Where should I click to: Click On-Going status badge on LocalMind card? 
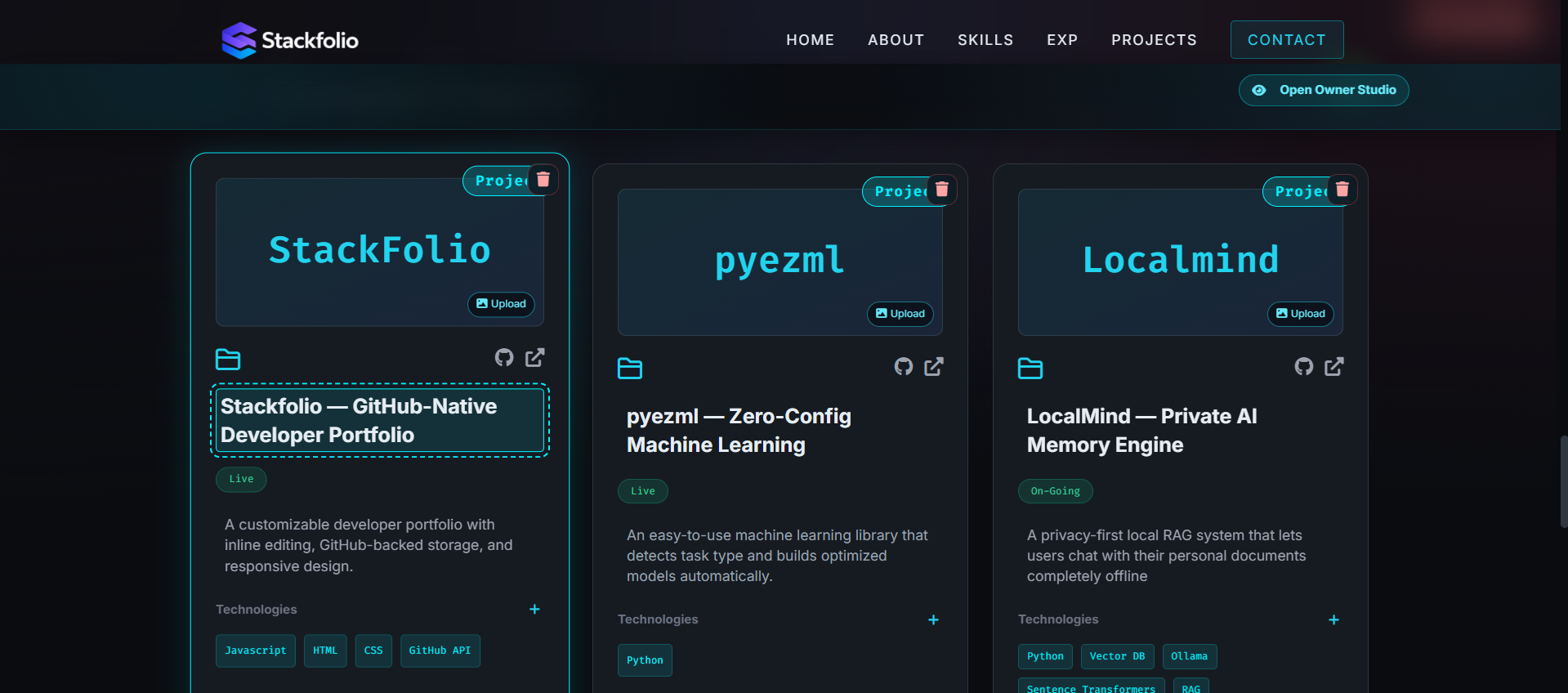[x=1056, y=491]
